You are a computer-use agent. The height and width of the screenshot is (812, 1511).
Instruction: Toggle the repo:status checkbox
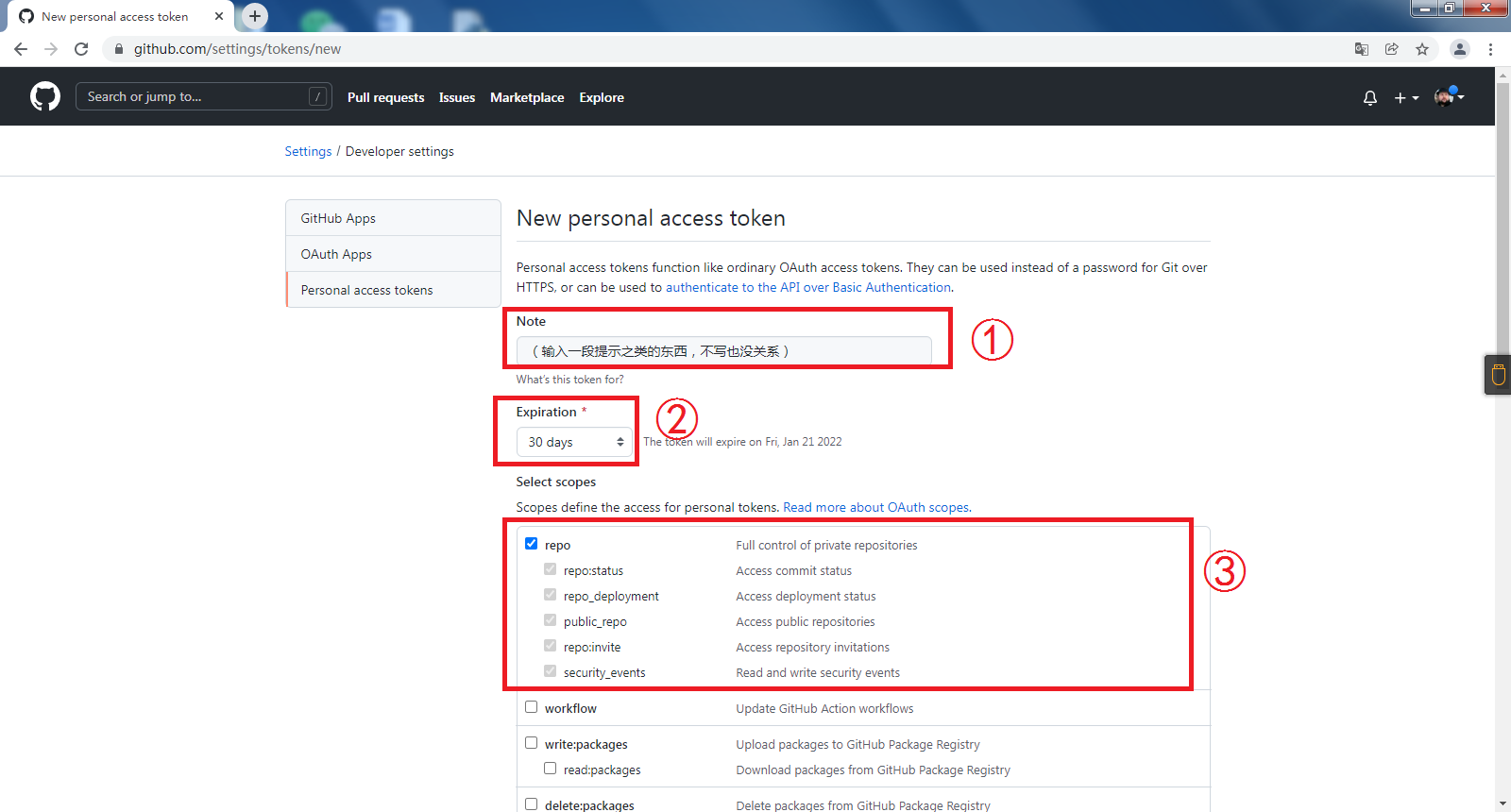pyautogui.click(x=551, y=569)
